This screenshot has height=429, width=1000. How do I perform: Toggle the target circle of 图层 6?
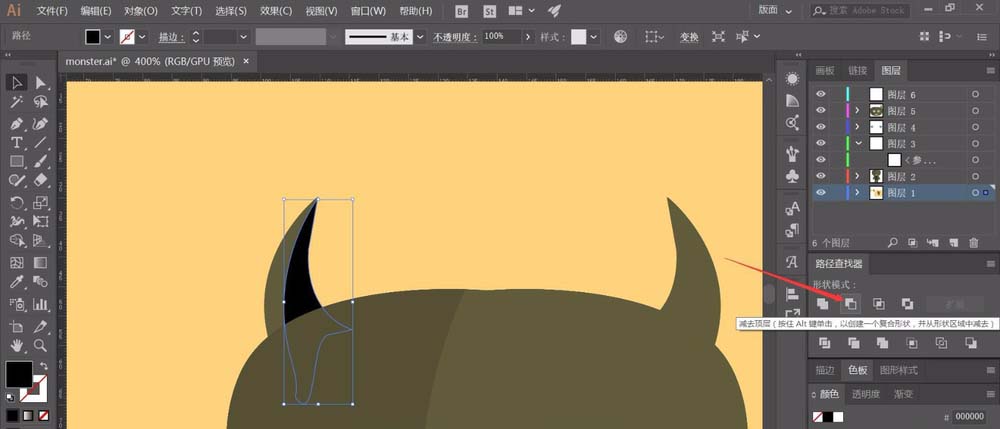(975, 94)
